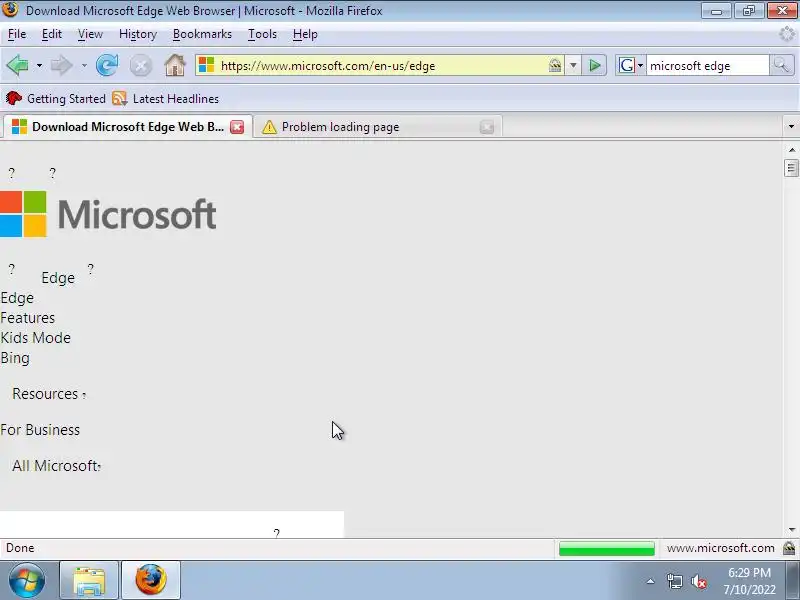Click the vertical scrollbar down arrow
Viewport: 800px width, 600px height.
point(791,530)
